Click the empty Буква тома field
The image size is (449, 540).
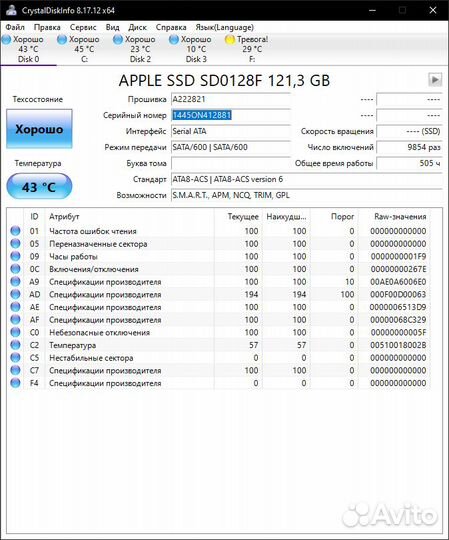coord(231,163)
